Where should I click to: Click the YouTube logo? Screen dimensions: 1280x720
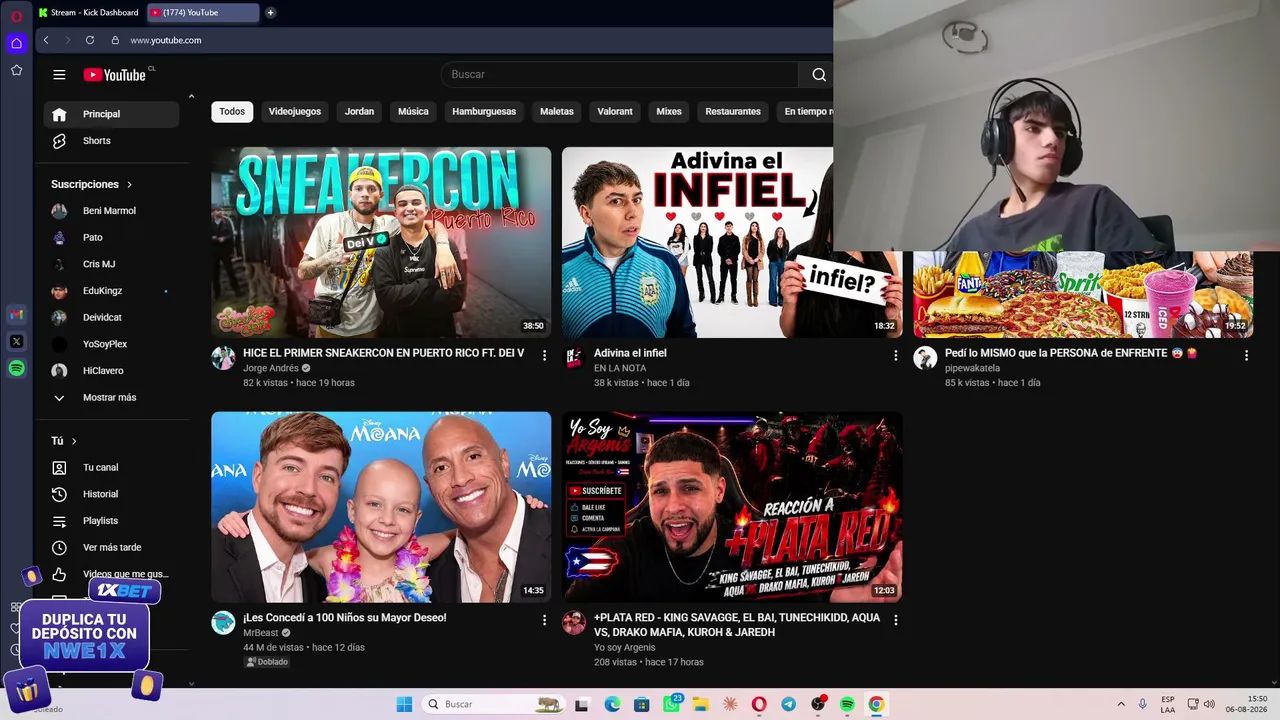115,75
